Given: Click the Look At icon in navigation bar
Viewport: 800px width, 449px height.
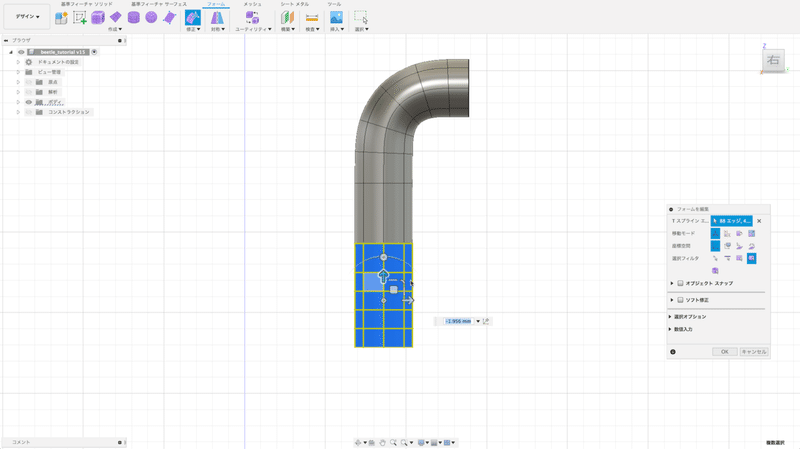Looking at the screenshot, I should [x=372, y=443].
